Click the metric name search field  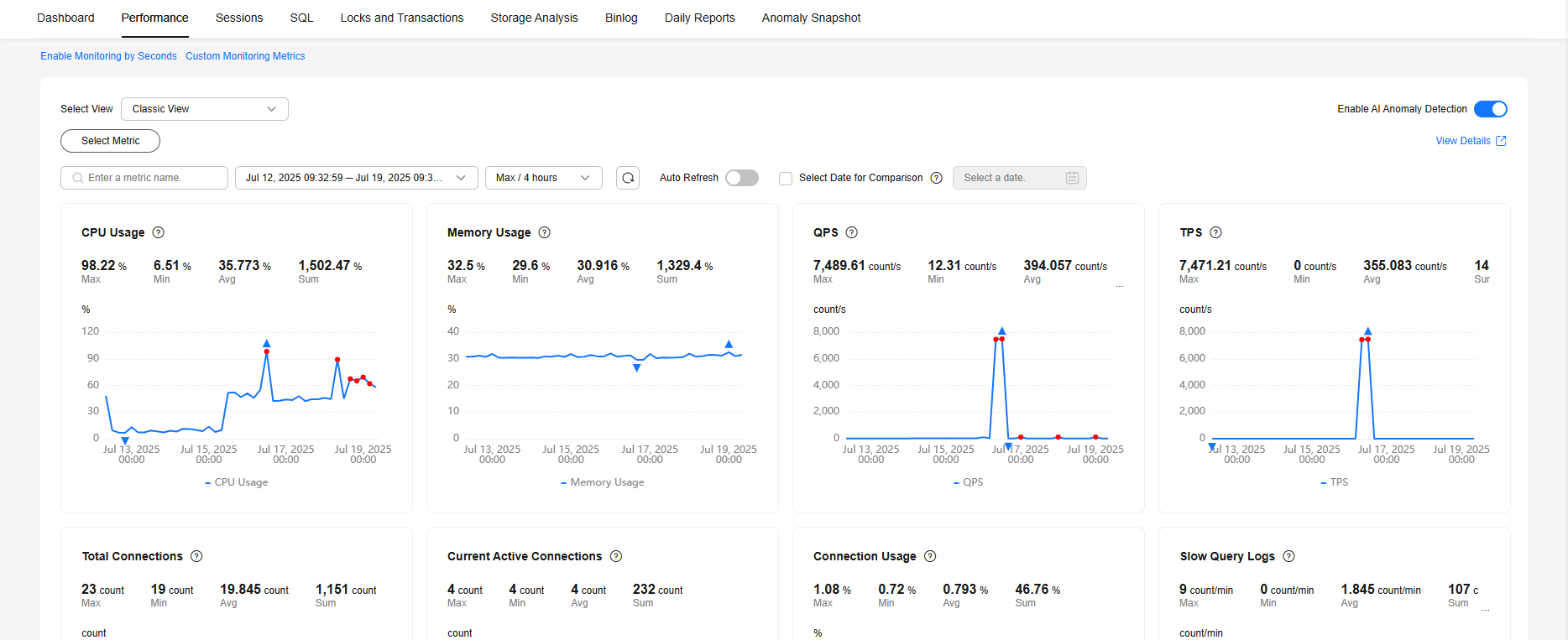[x=144, y=178]
